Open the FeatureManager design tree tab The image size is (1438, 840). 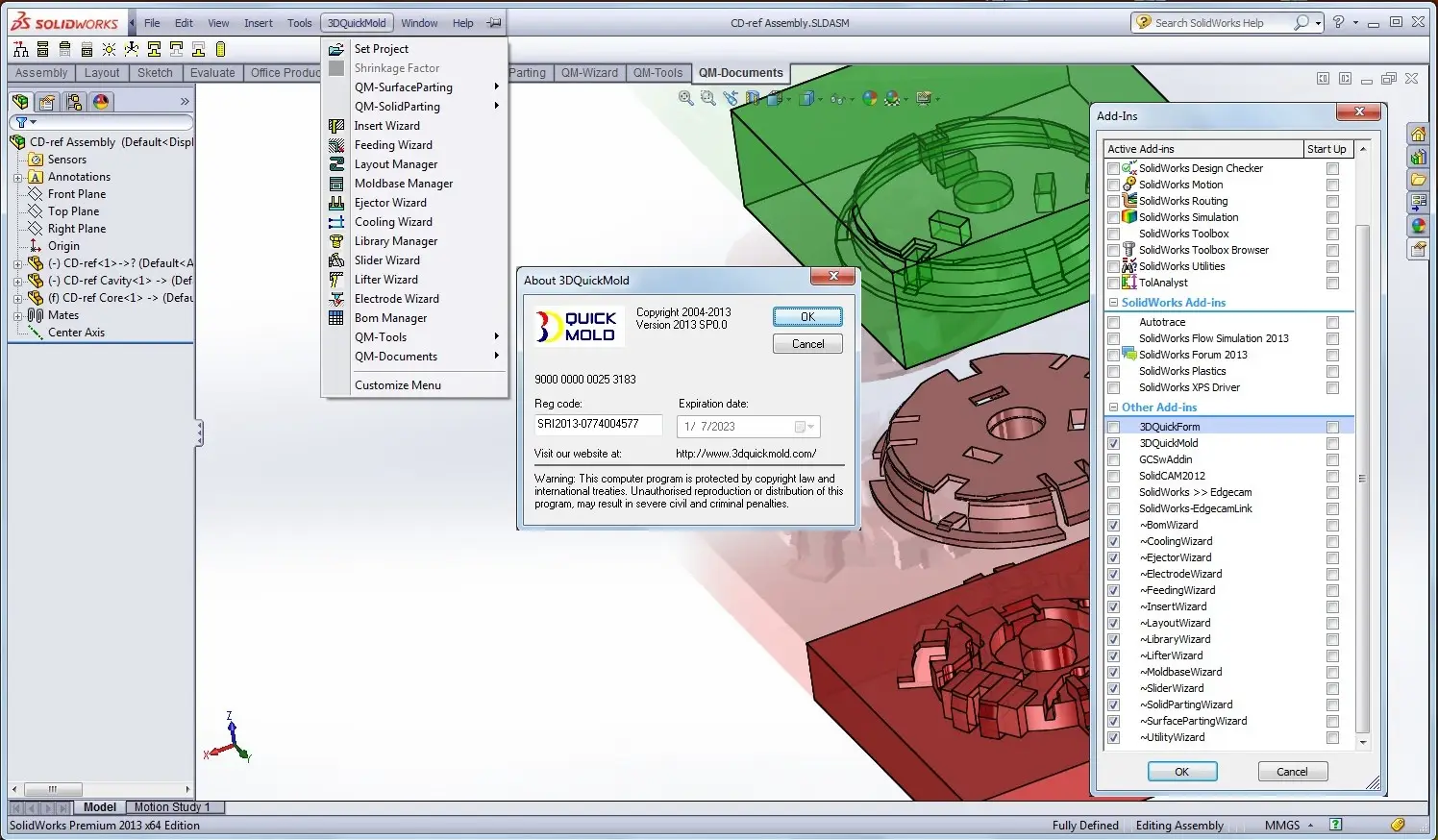pos(20,101)
